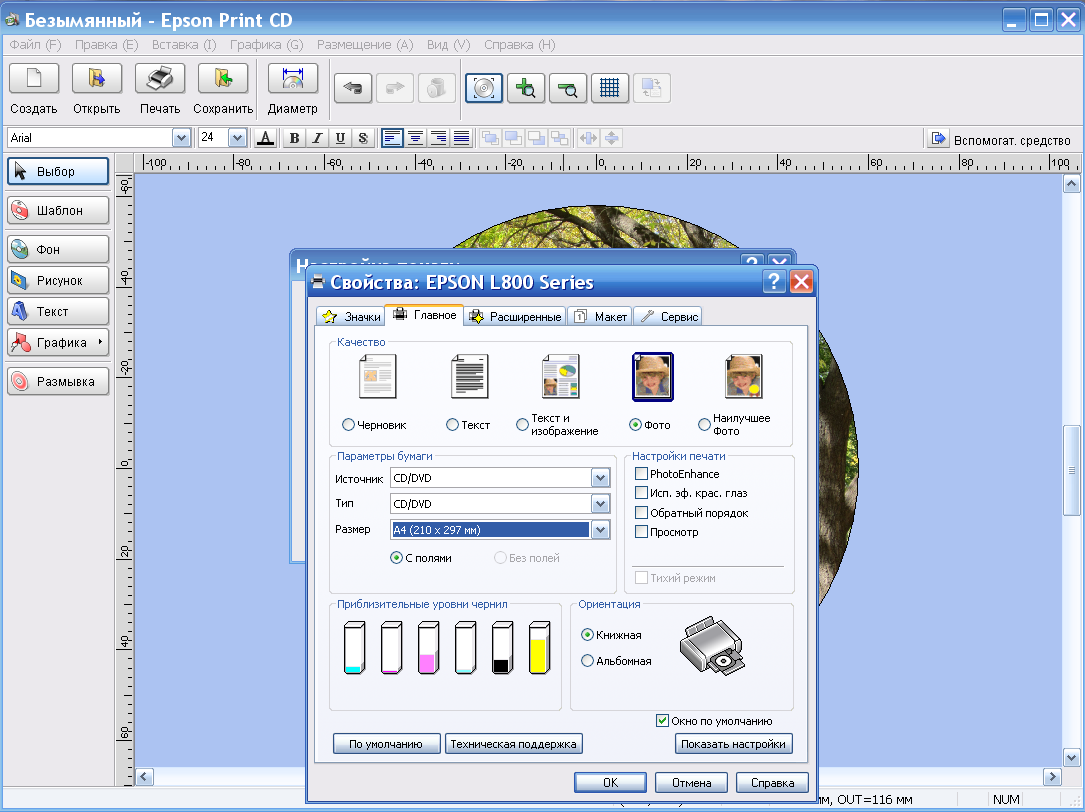Confirm with the OK button
This screenshot has height=812, width=1085.
click(x=610, y=782)
